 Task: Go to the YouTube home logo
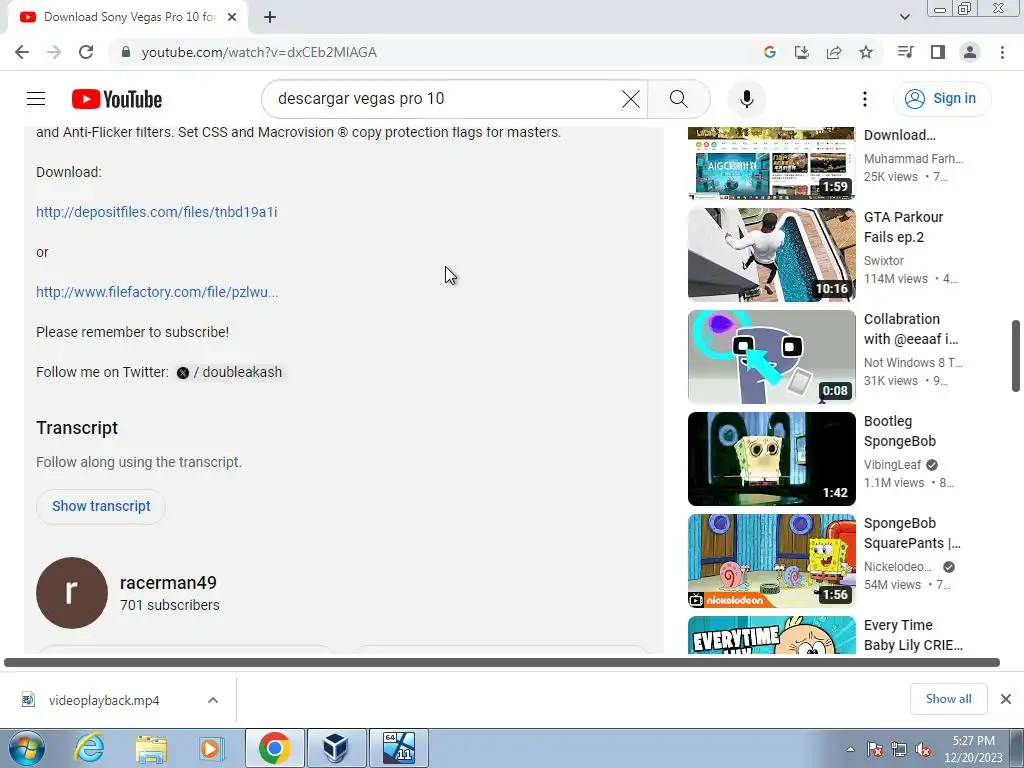[x=117, y=99]
